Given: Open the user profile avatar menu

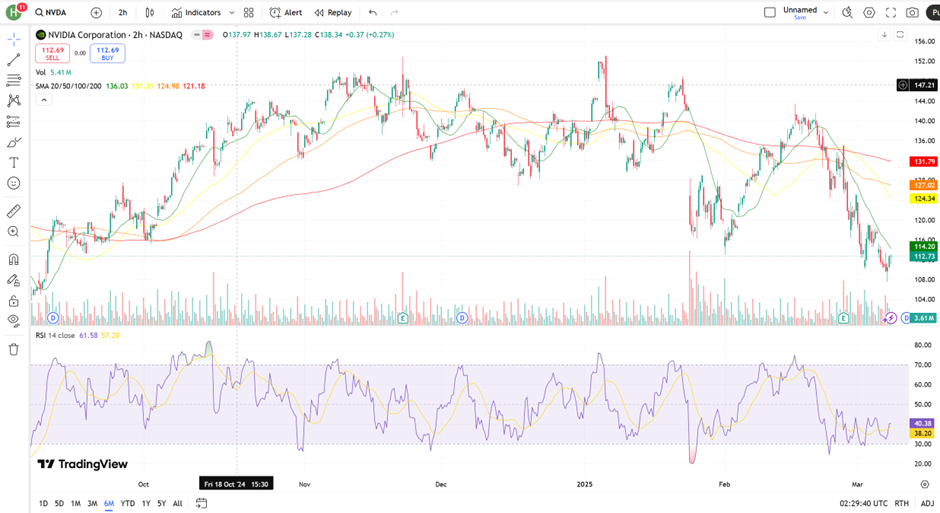Looking at the screenshot, I should [14, 12].
